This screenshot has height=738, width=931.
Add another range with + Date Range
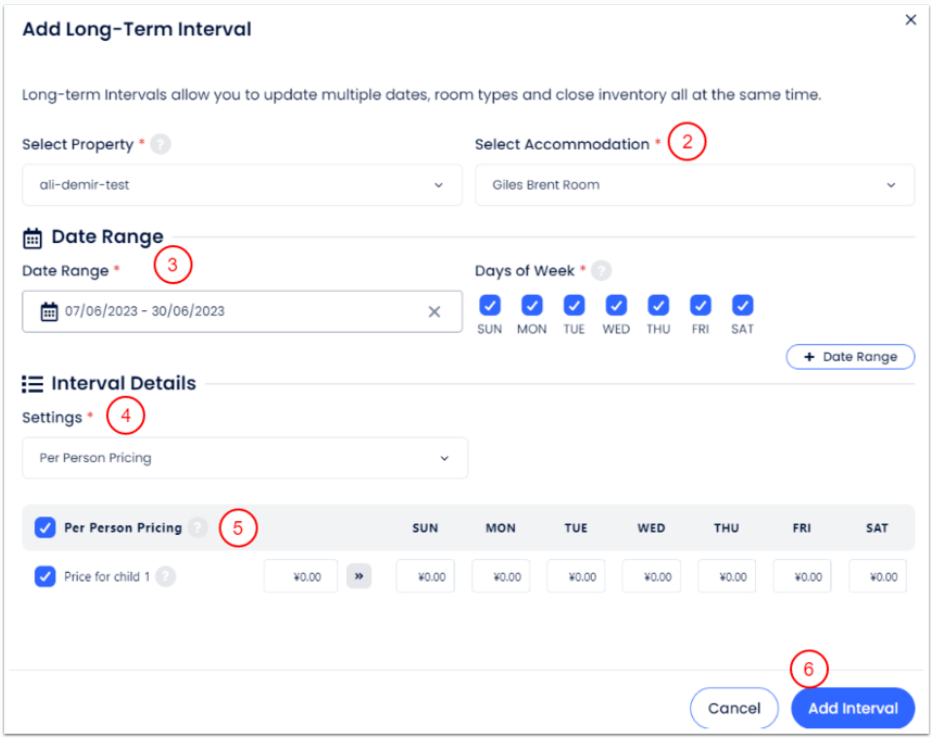[x=850, y=357]
